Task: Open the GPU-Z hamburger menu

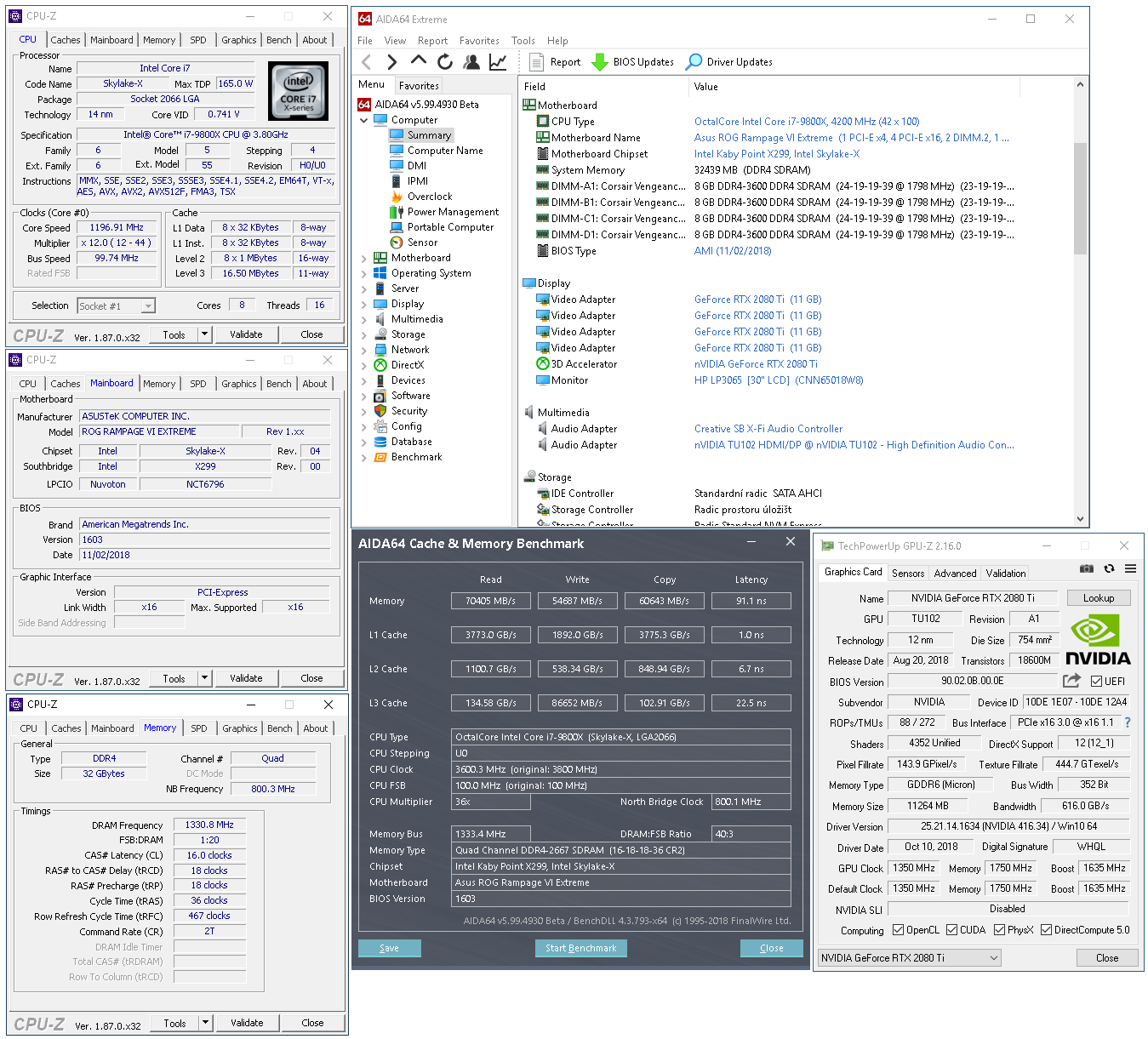Action: [x=1130, y=568]
